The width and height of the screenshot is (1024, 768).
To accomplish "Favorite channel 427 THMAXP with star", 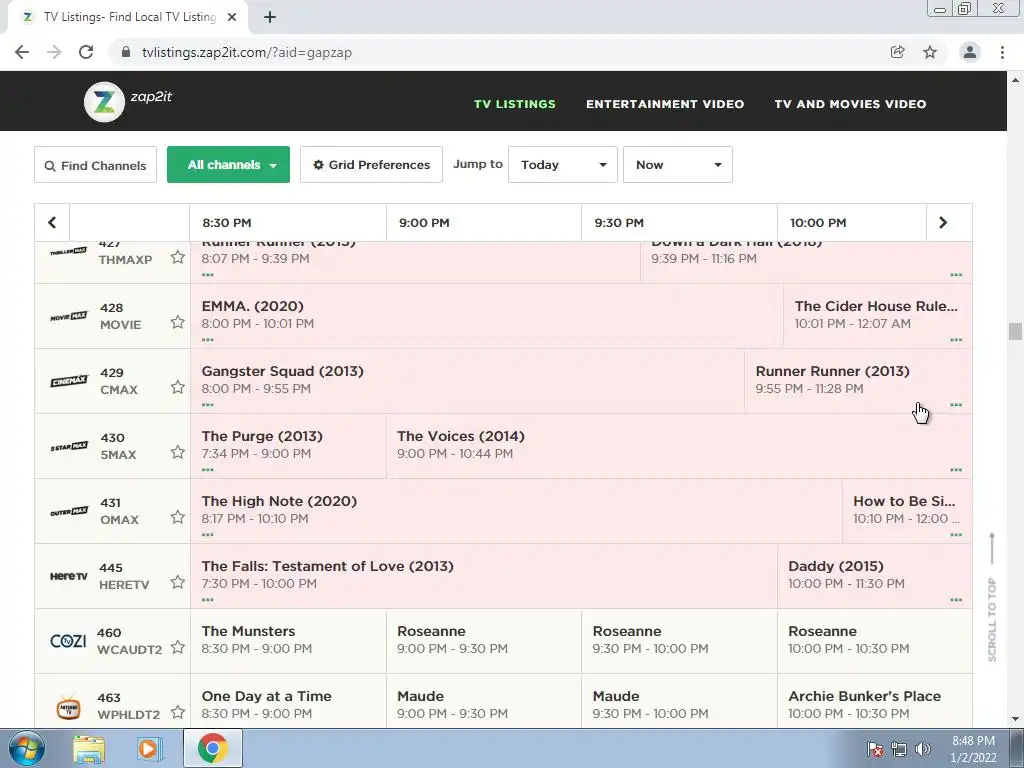I will click(x=178, y=257).
